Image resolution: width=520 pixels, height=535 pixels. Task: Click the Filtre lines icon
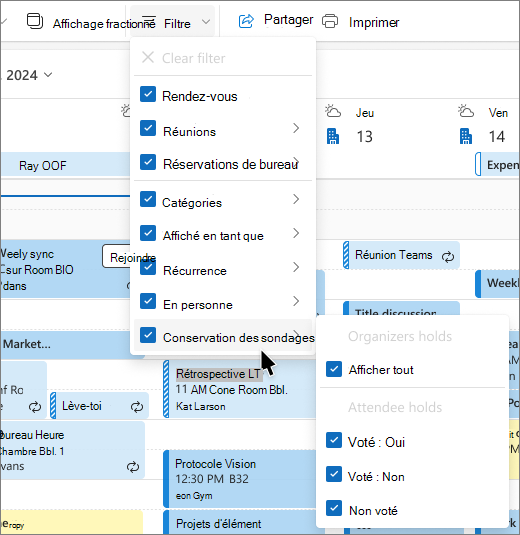pos(149,21)
